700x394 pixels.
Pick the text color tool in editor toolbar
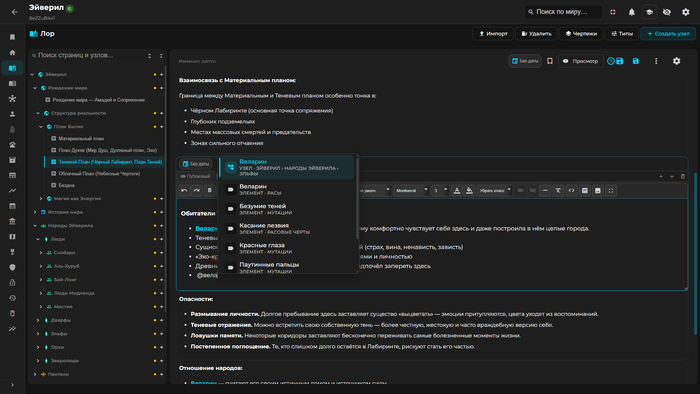pyautogui.click(x=457, y=191)
